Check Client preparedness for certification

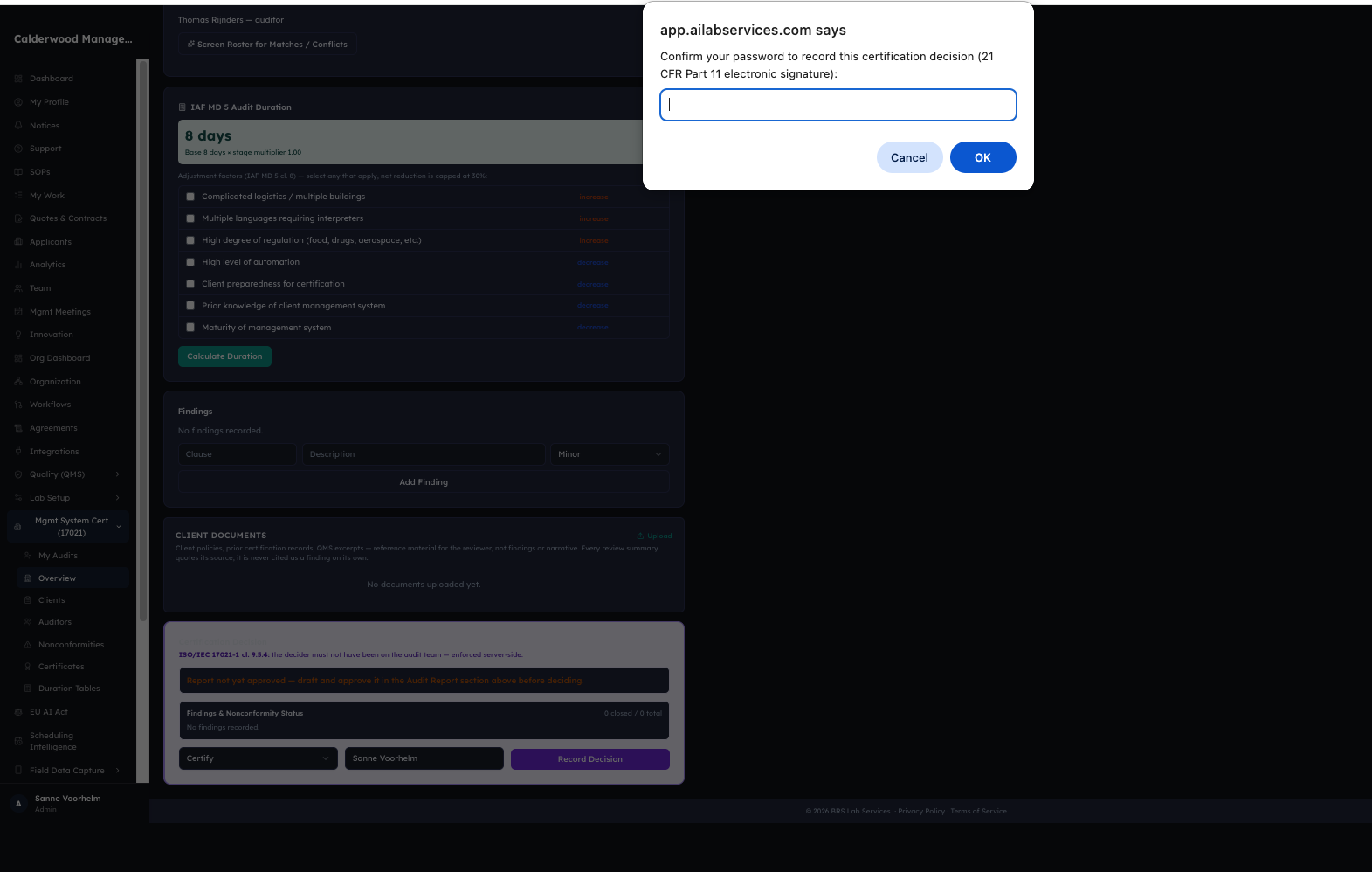[190, 284]
